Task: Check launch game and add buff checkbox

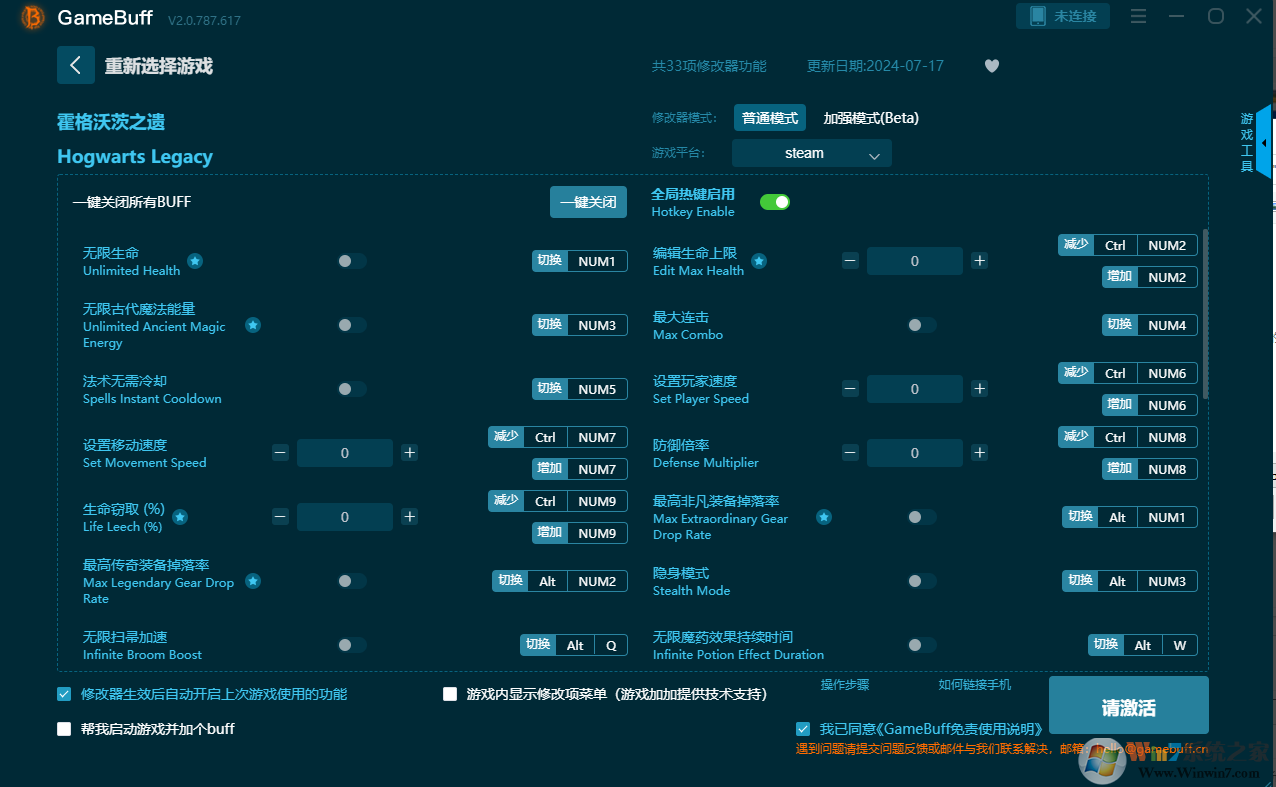Action: [x=65, y=729]
